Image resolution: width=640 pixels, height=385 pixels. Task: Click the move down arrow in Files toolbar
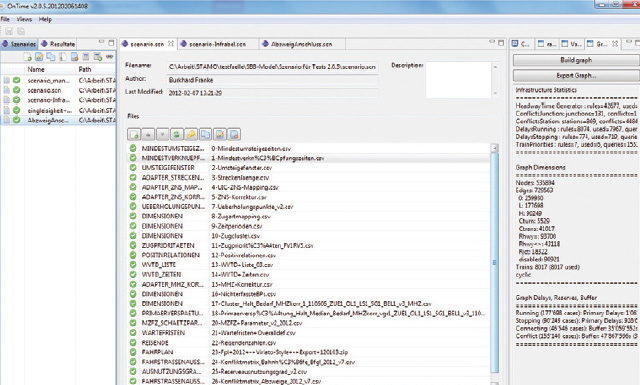click(x=162, y=134)
